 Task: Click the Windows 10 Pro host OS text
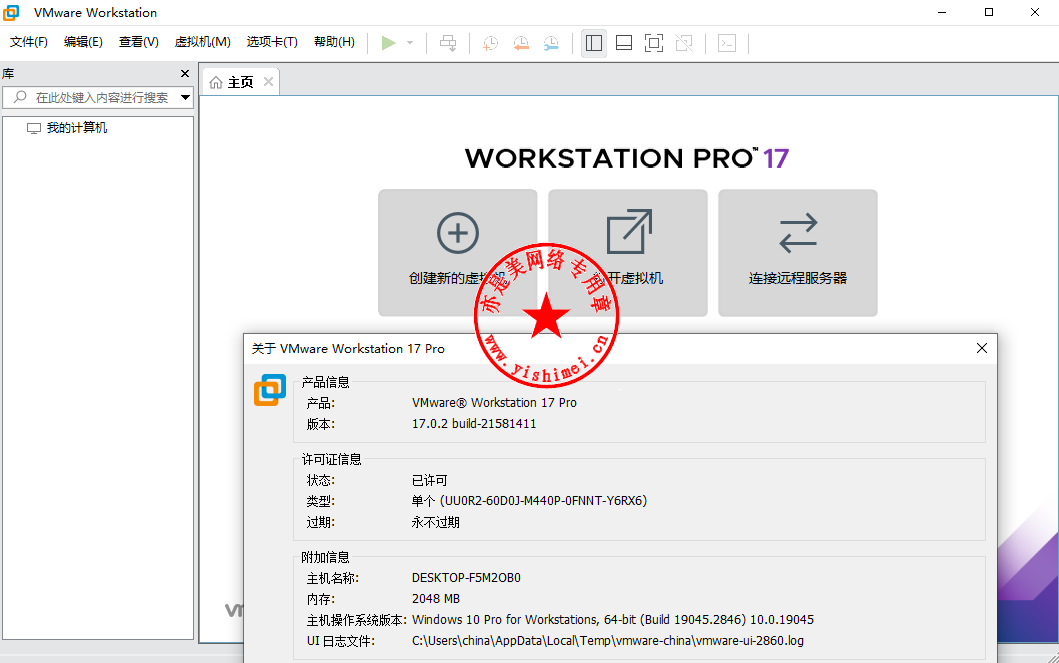click(613, 620)
